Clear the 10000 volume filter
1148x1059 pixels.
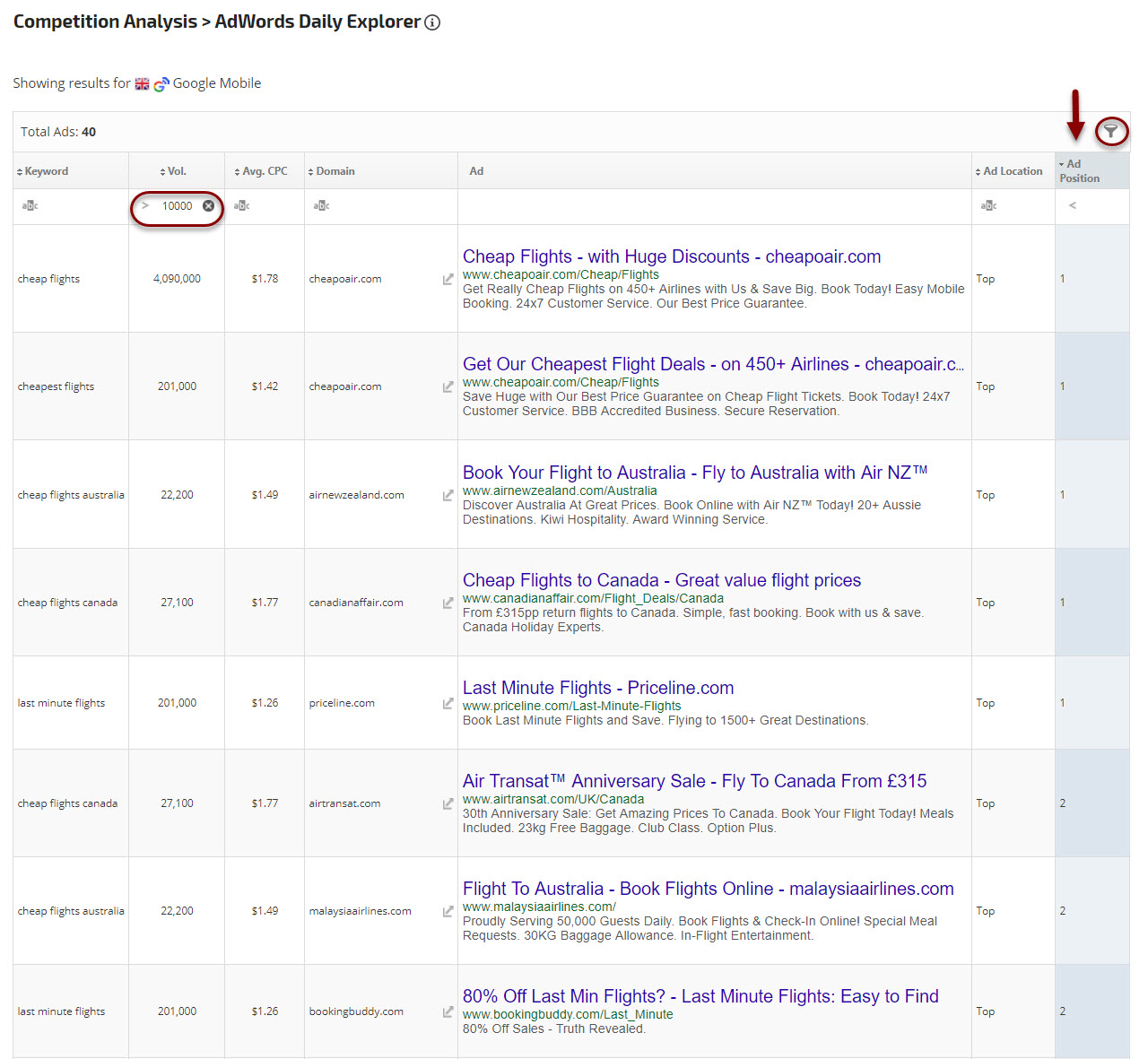click(208, 206)
